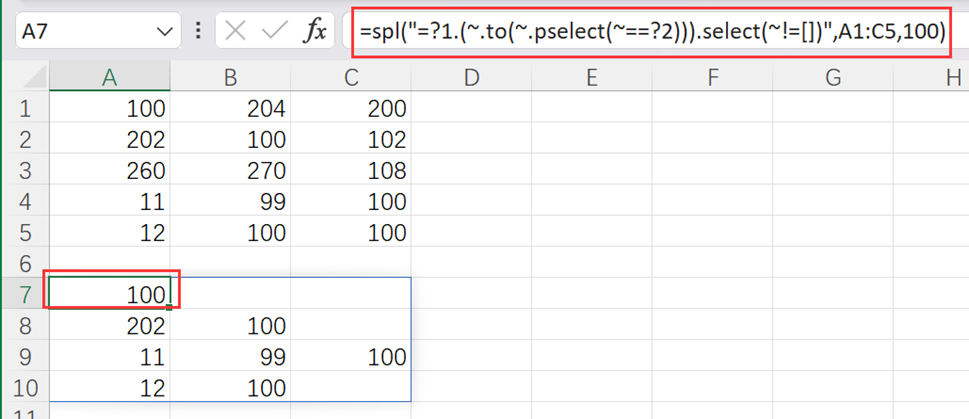Click cell C9 containing 100
The height and width of the screenshot is (419, 969).
(350, 356)
